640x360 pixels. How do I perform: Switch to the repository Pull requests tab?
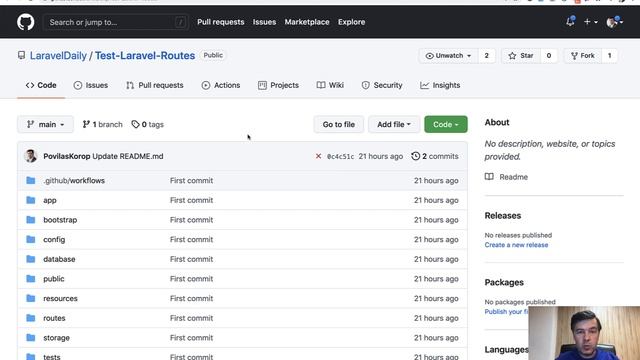point(155,85)
